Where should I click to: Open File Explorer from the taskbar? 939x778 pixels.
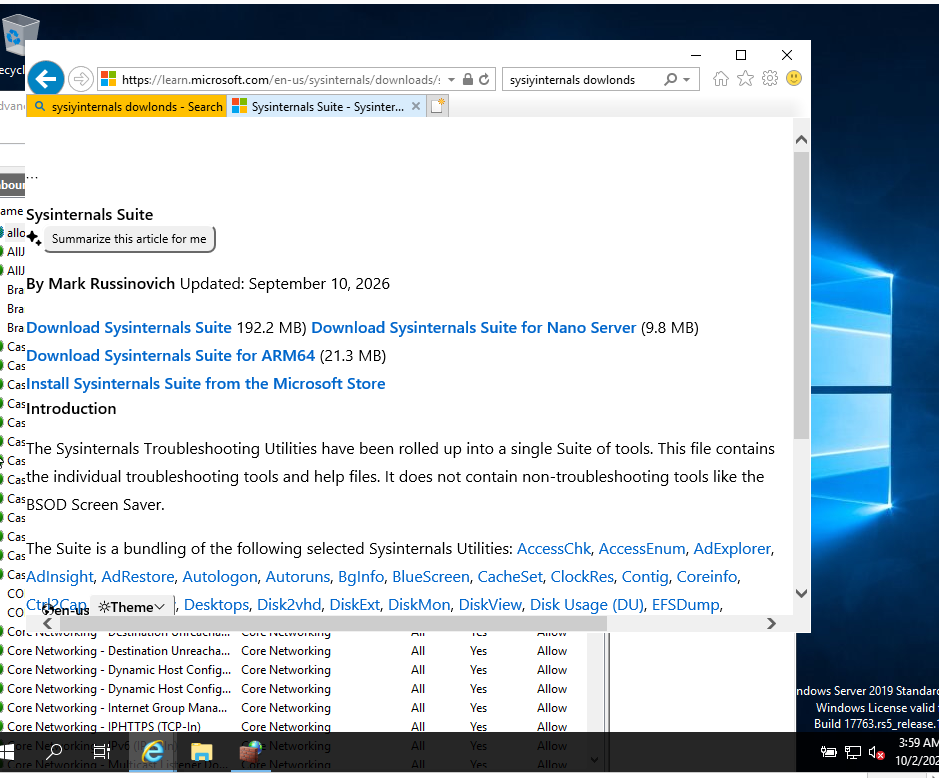point(201,751)
